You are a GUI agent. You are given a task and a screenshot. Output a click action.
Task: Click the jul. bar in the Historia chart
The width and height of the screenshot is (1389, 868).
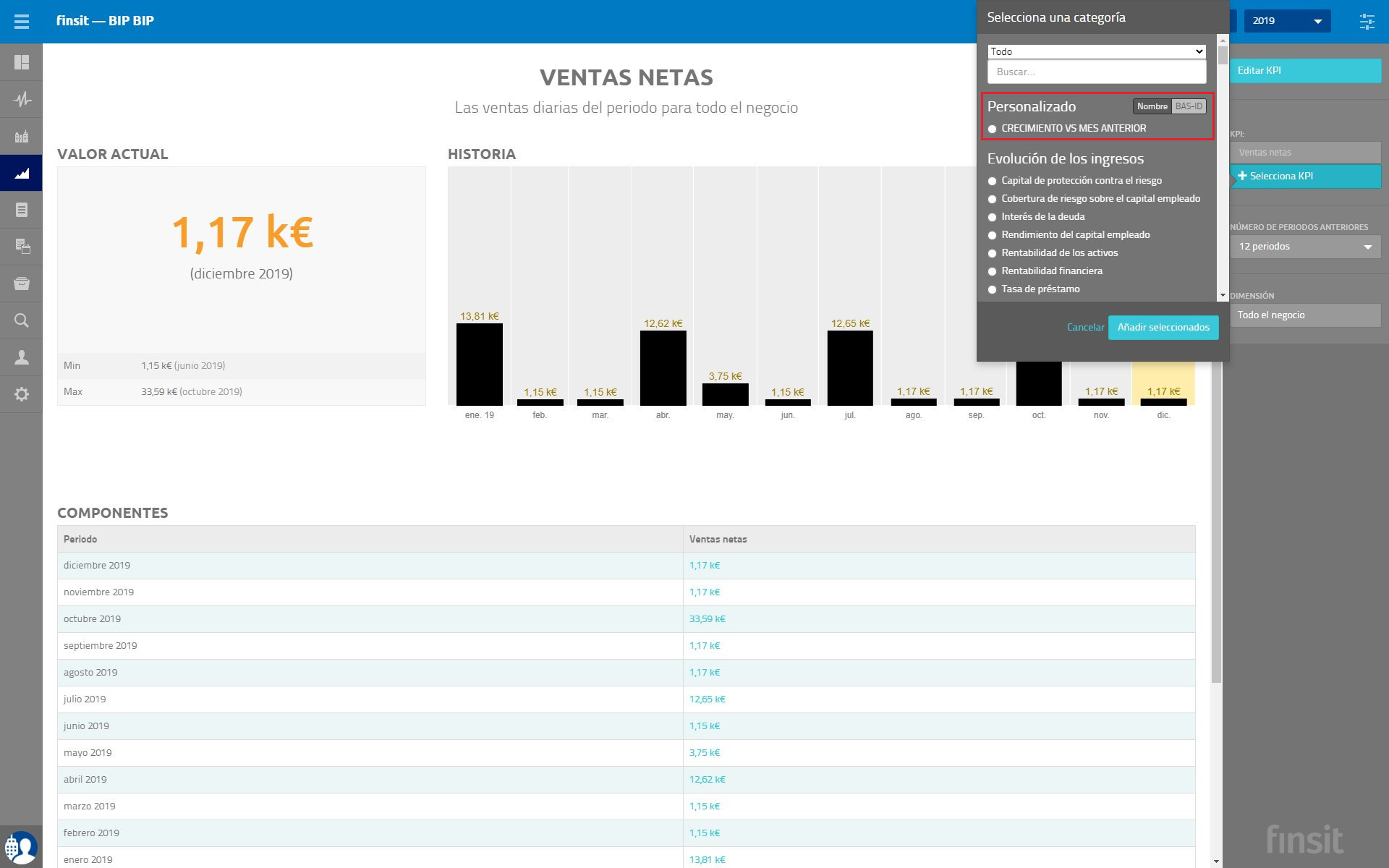pyautogui.click(x=850, y=368)
